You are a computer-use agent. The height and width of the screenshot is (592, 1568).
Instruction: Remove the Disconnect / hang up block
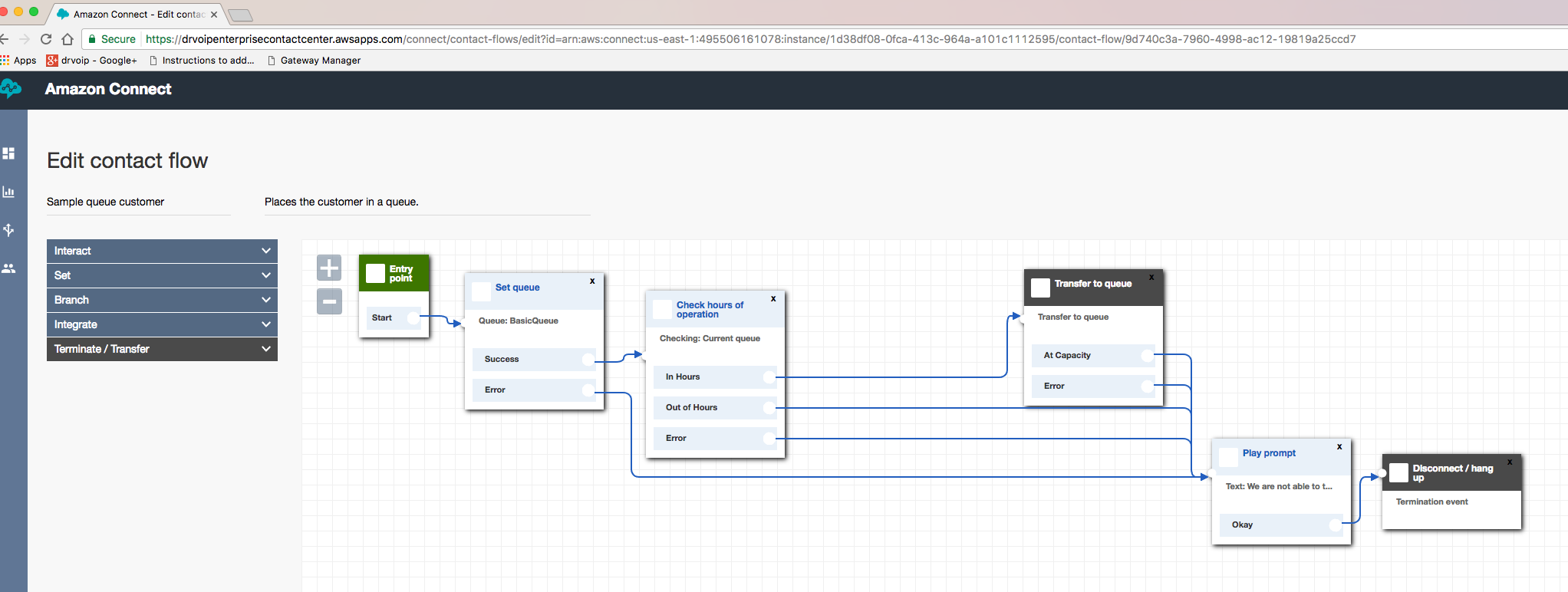coord(1510,462)
